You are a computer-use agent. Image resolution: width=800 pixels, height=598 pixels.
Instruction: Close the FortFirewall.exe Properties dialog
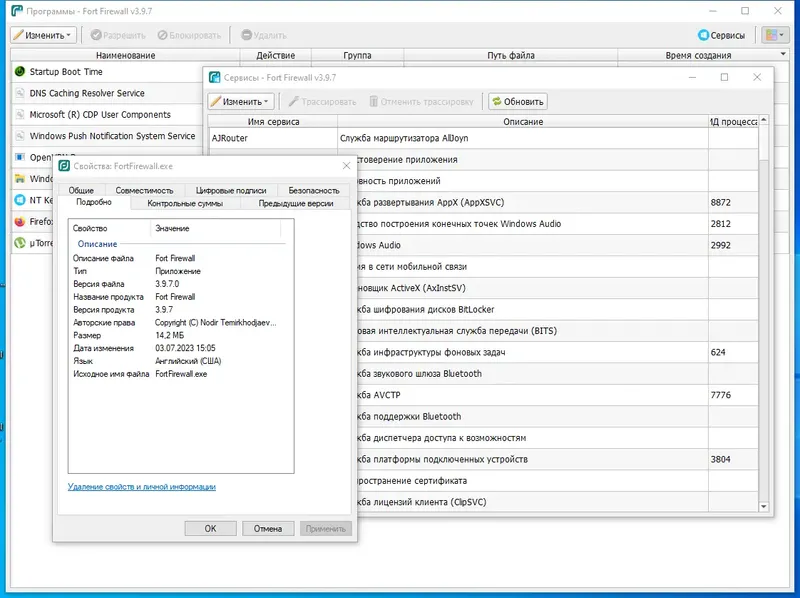pyautogui.click(x=346, y=166)
